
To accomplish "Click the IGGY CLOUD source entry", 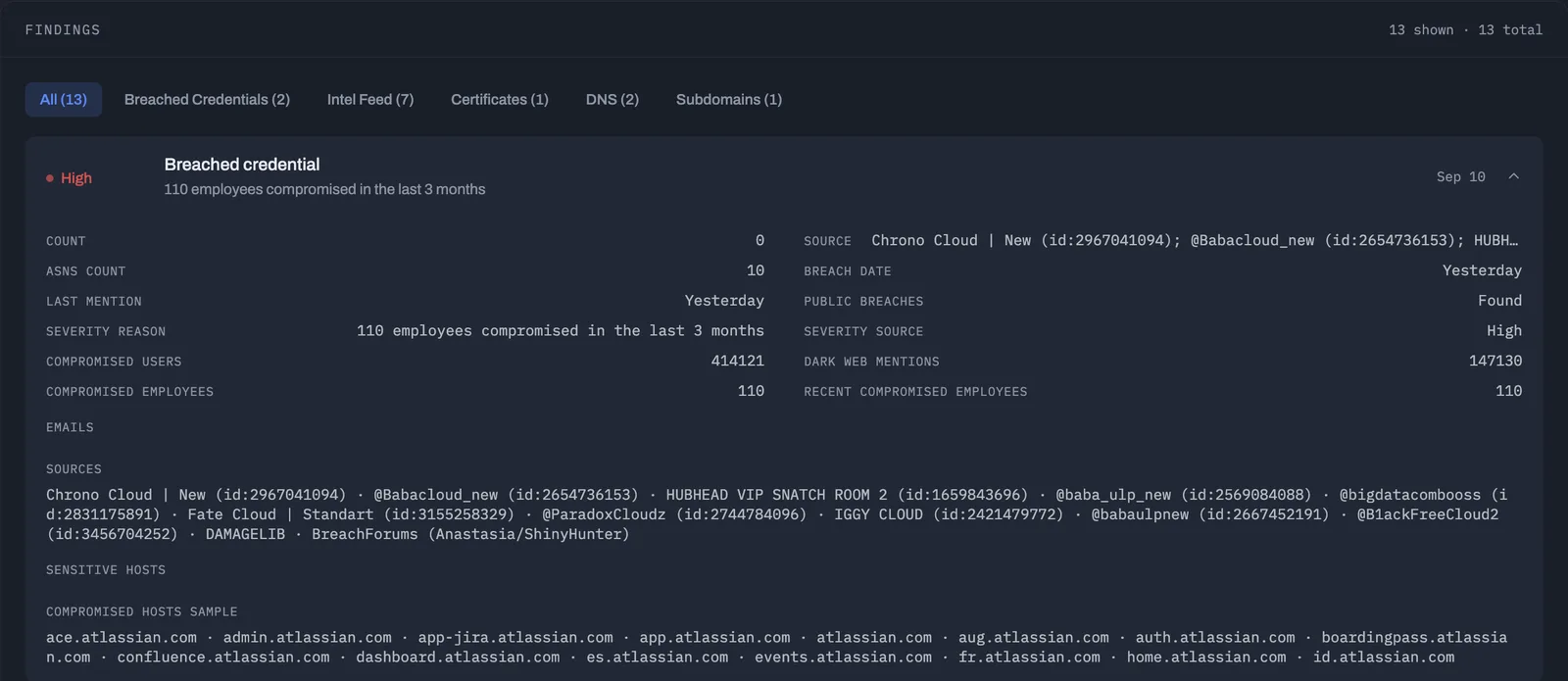I will pyautogui.click(x=949, y=514).
